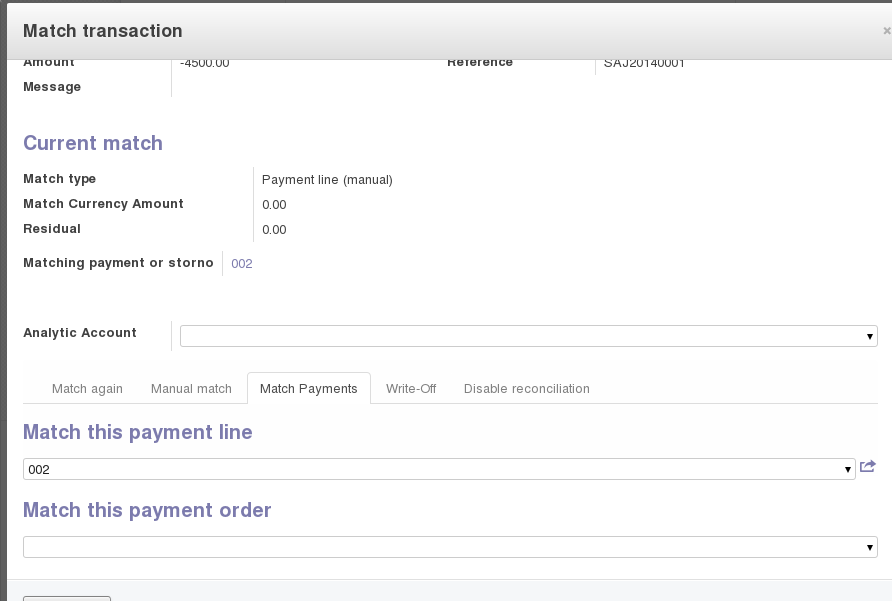This screenshot has height=601, width=892.
Task: Click the Match Payments tab
Action: click(x=308, y=388)
